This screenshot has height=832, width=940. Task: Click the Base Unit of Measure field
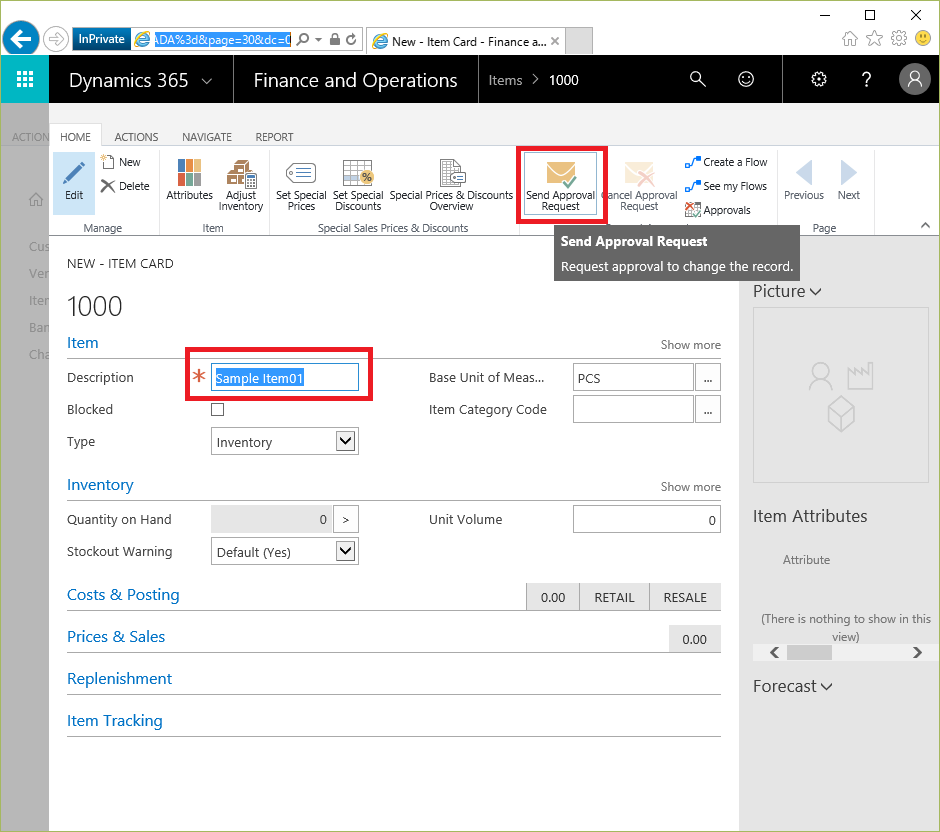click(x=633, y=378)
